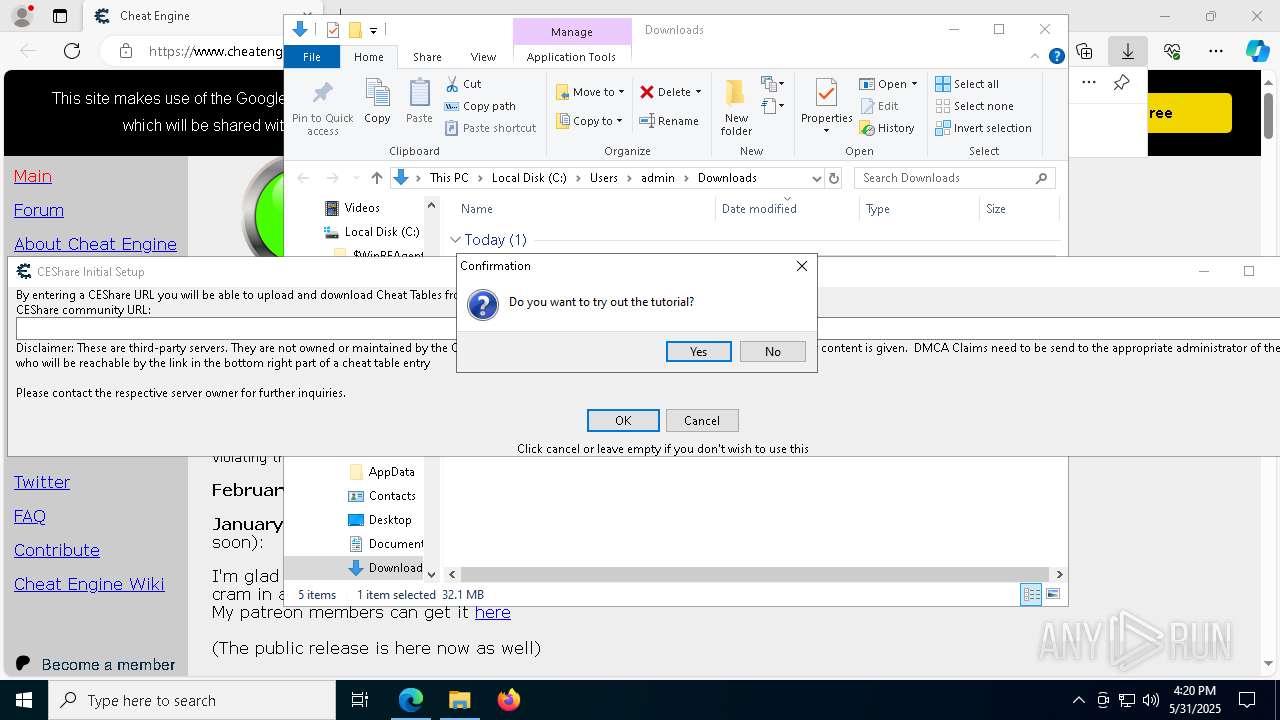The image size is (1280, 720).
Task: Expand the address bar history dropdown
Action: click(816, 178)
